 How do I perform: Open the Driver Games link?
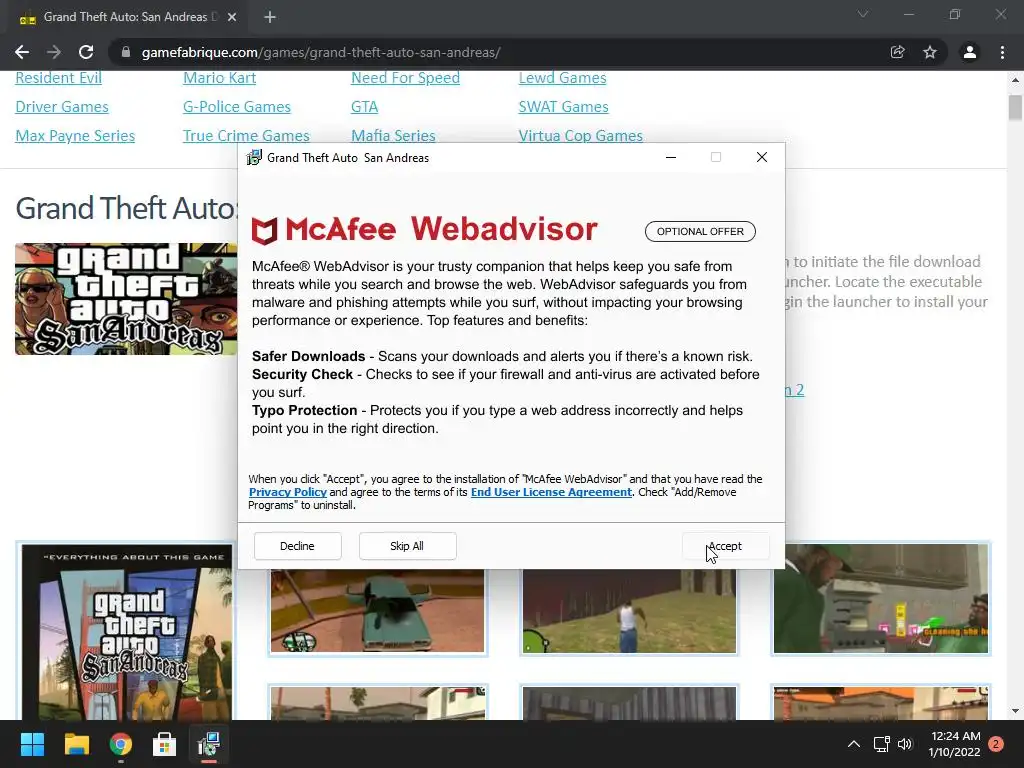coord(62,106)
